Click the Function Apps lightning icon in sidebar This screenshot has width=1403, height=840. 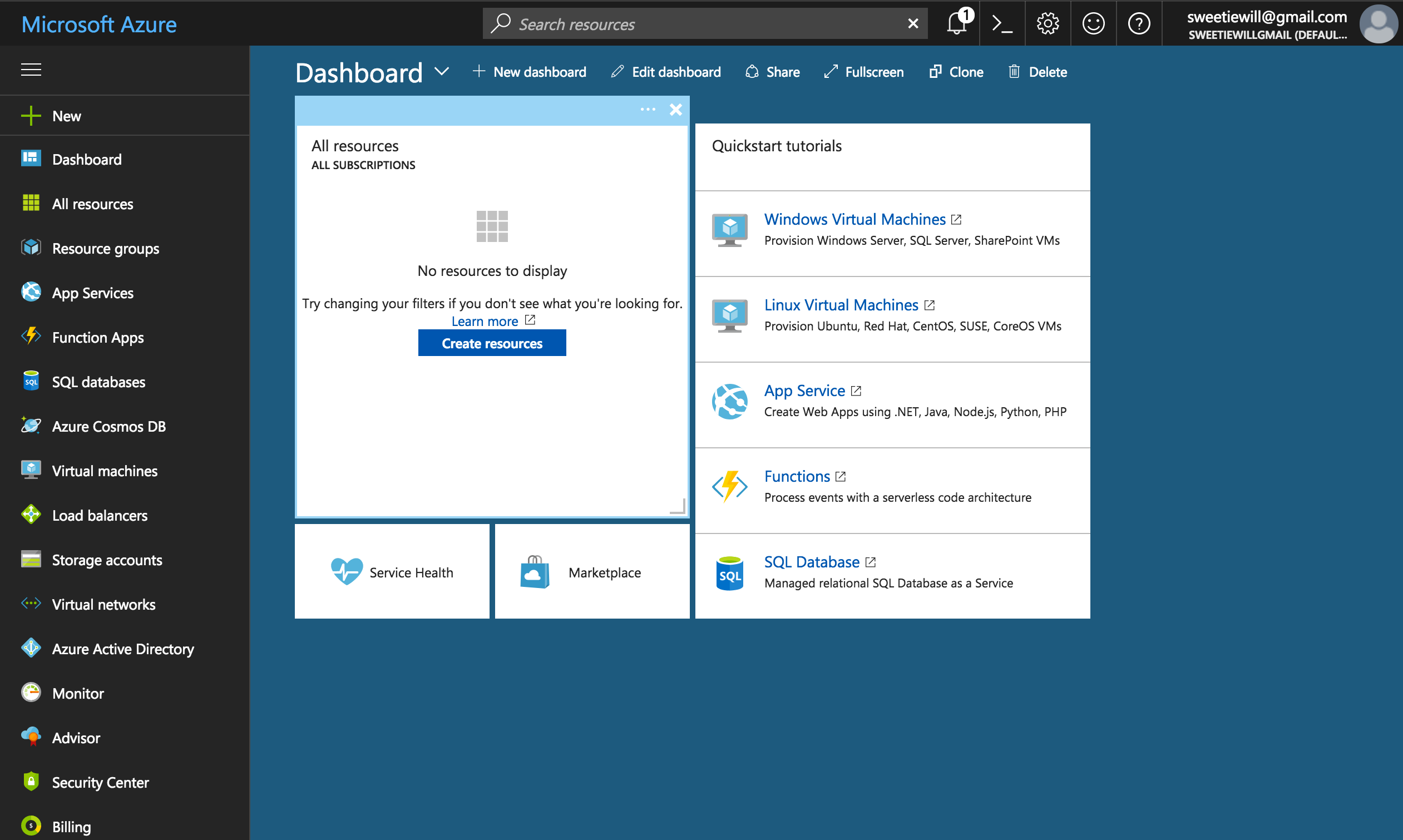[x=31, y=336]
